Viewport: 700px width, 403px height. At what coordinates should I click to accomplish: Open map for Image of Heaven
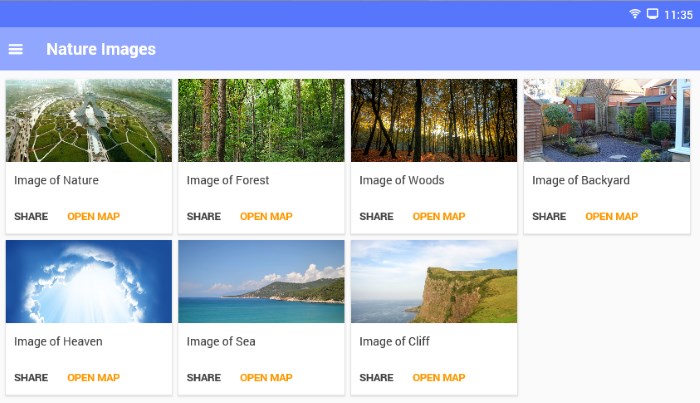pos(93,378)
